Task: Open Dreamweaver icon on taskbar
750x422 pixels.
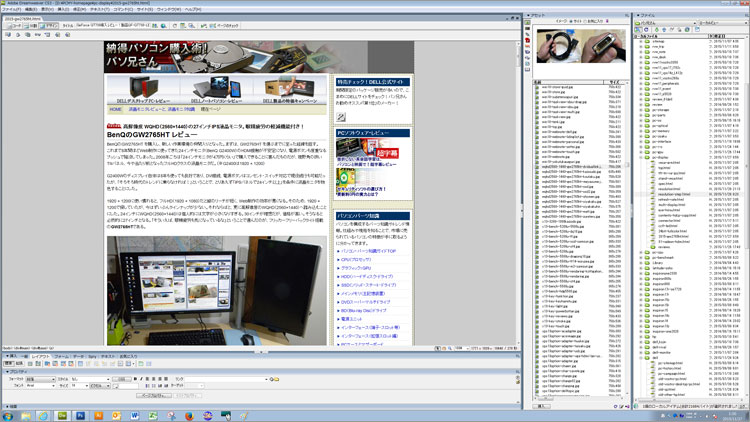Action: [x=62, y=416]
